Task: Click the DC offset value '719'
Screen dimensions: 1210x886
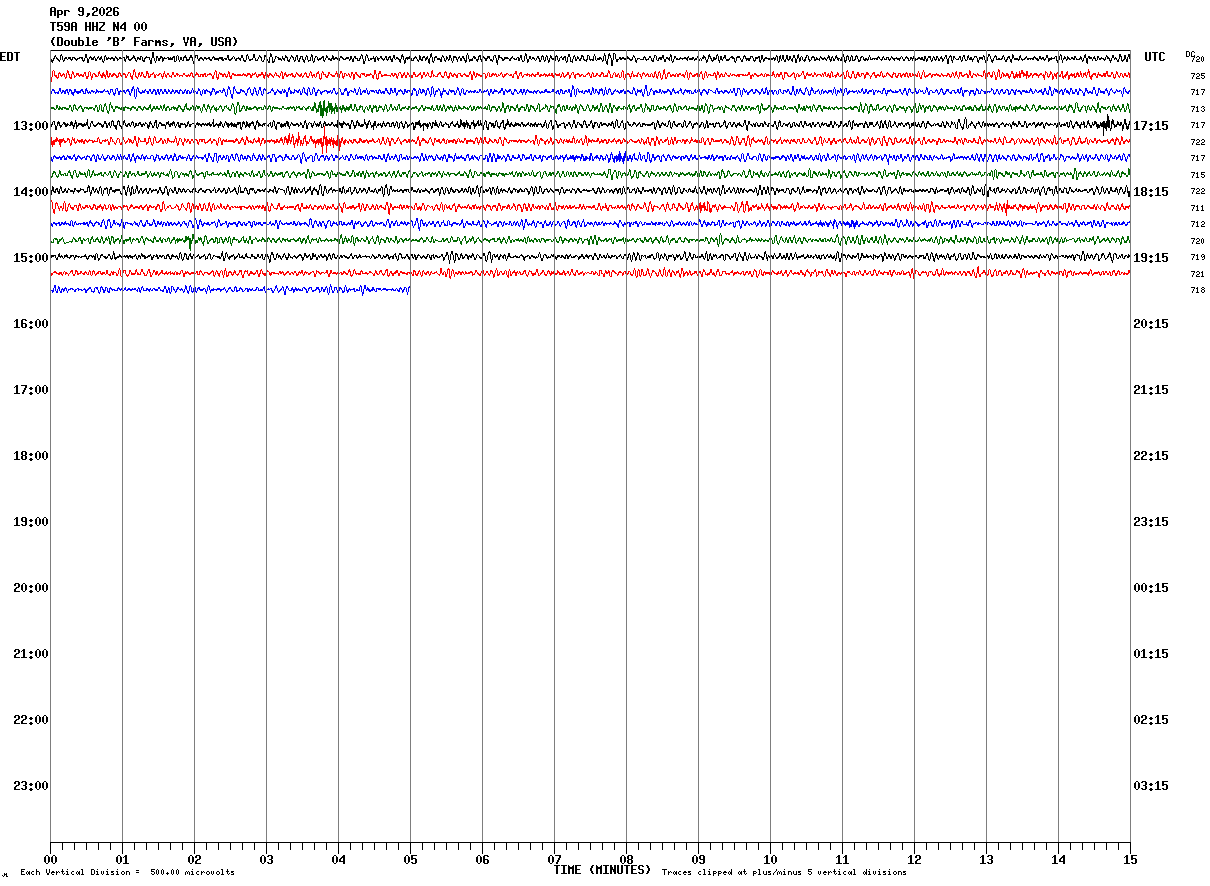Action: (1197, 257)
